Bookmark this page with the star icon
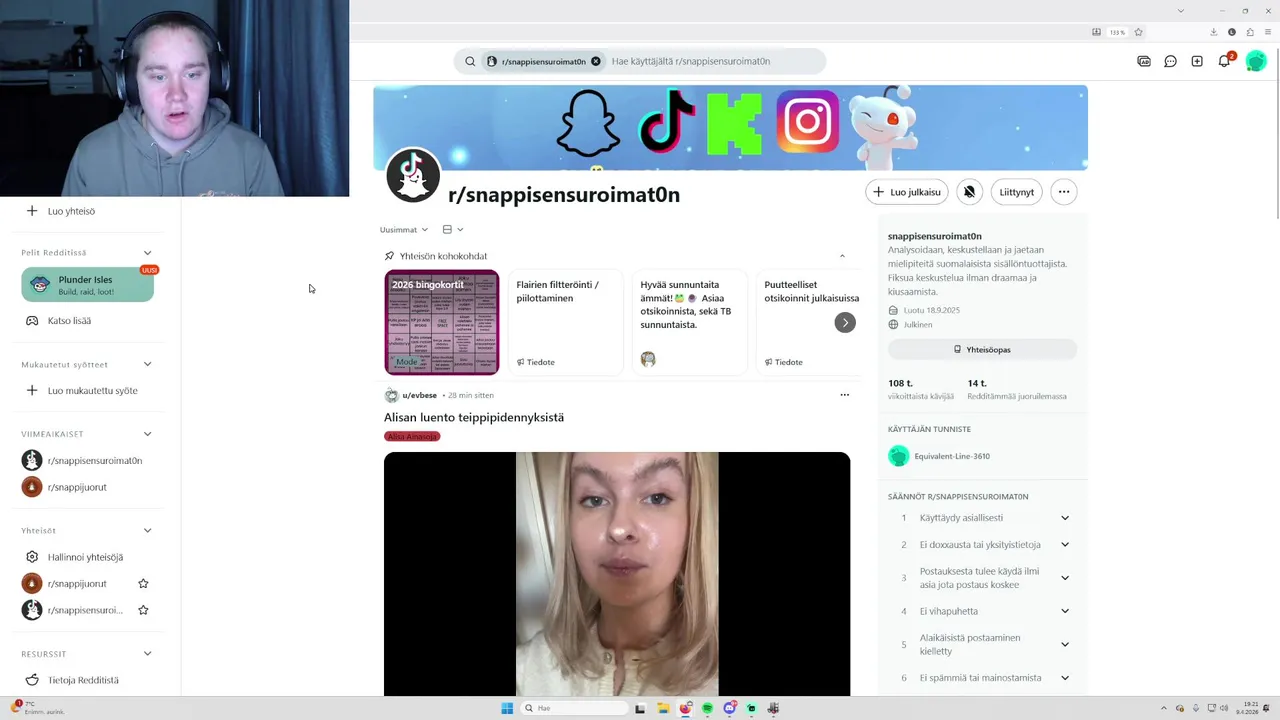This screenshot has height=720, width=1280. pyautogui.click(x=1139, y=32)
